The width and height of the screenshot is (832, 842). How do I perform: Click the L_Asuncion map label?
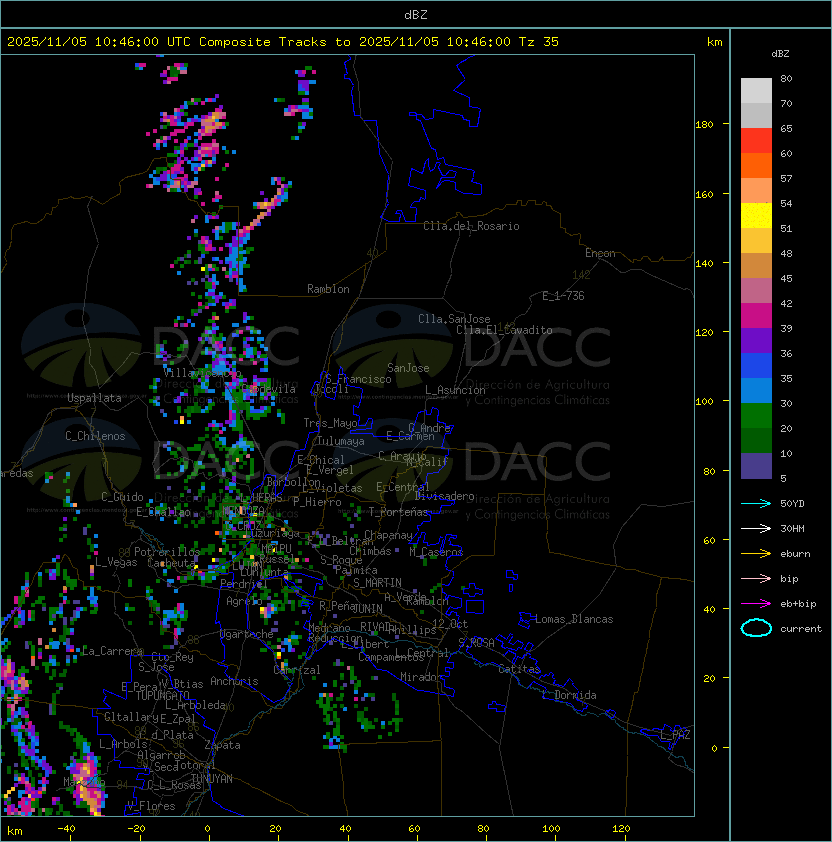pos(455,390)
